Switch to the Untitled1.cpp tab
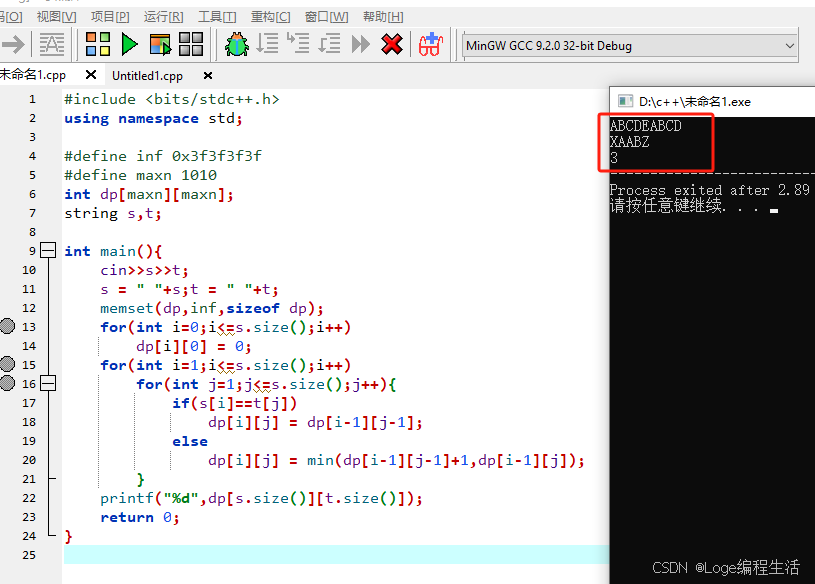This screenshot has height=584, width=815. pos(147,76)
